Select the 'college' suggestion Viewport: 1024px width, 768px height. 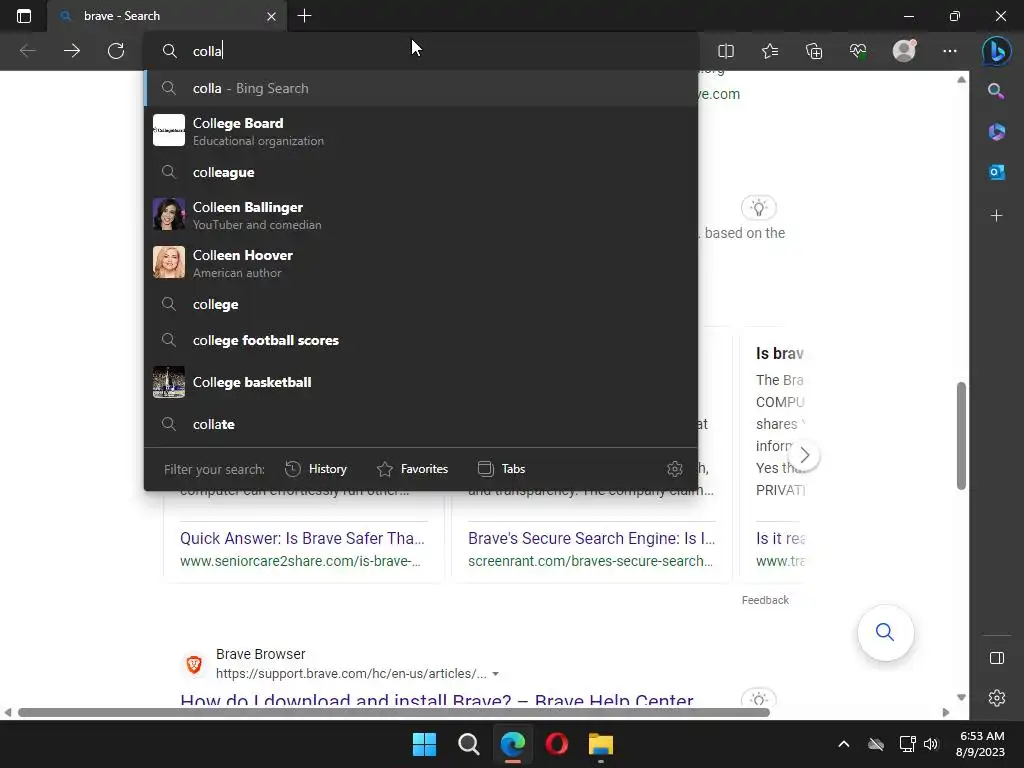point(421,304)
